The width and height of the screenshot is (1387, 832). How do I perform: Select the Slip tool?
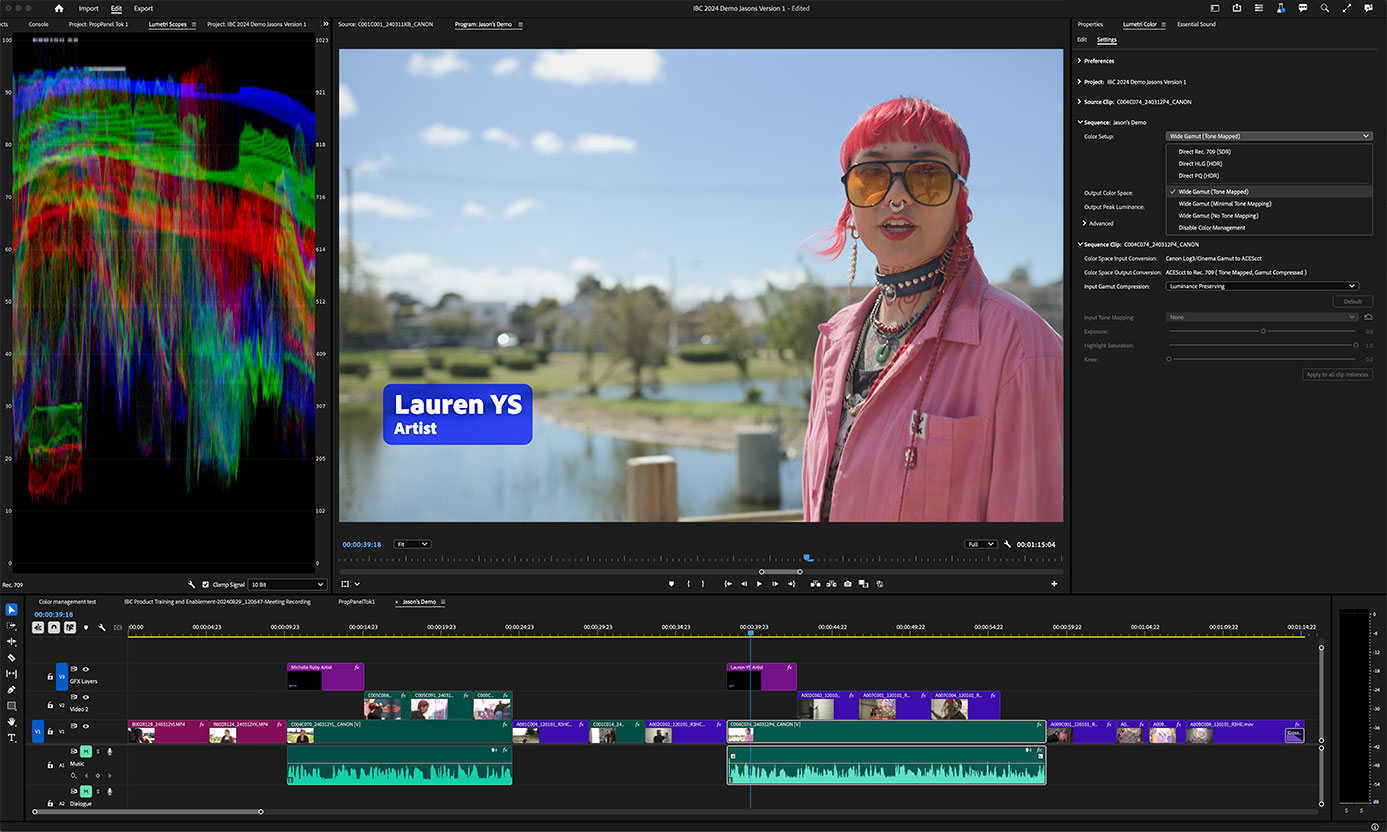(x=11, y=674)
